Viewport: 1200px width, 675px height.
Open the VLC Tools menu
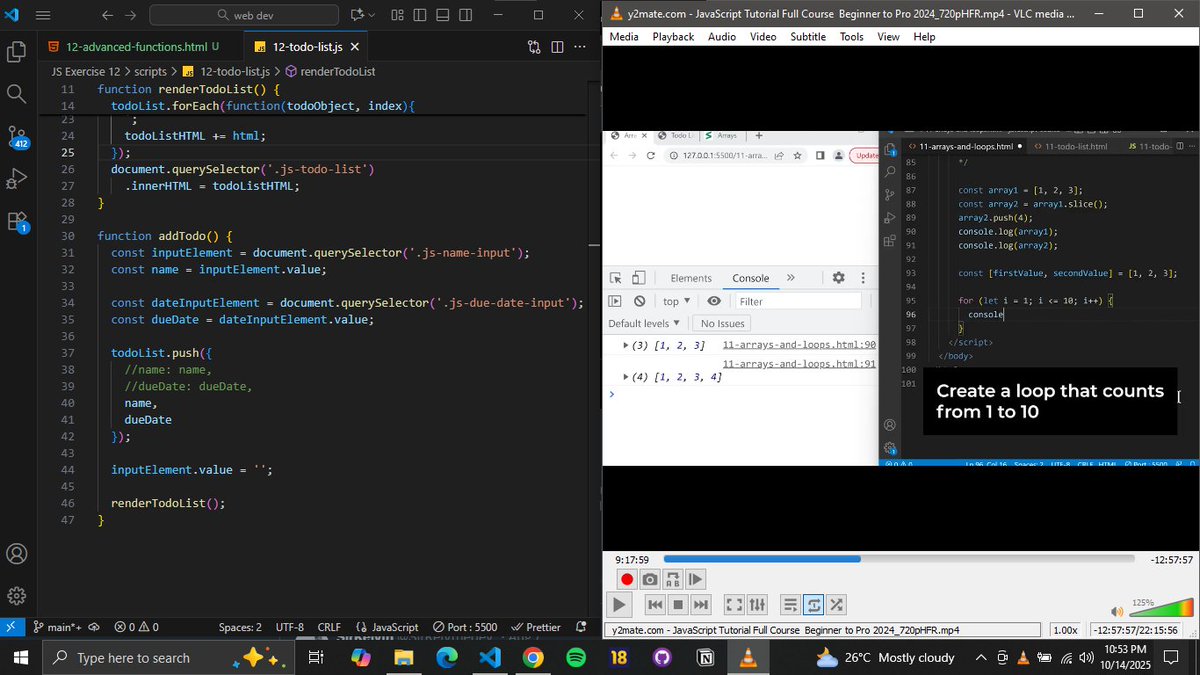point(852,37)
